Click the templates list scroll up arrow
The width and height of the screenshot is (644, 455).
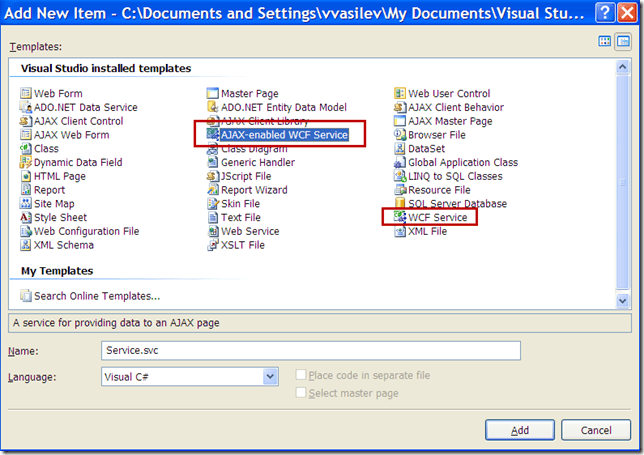(623, 67)
